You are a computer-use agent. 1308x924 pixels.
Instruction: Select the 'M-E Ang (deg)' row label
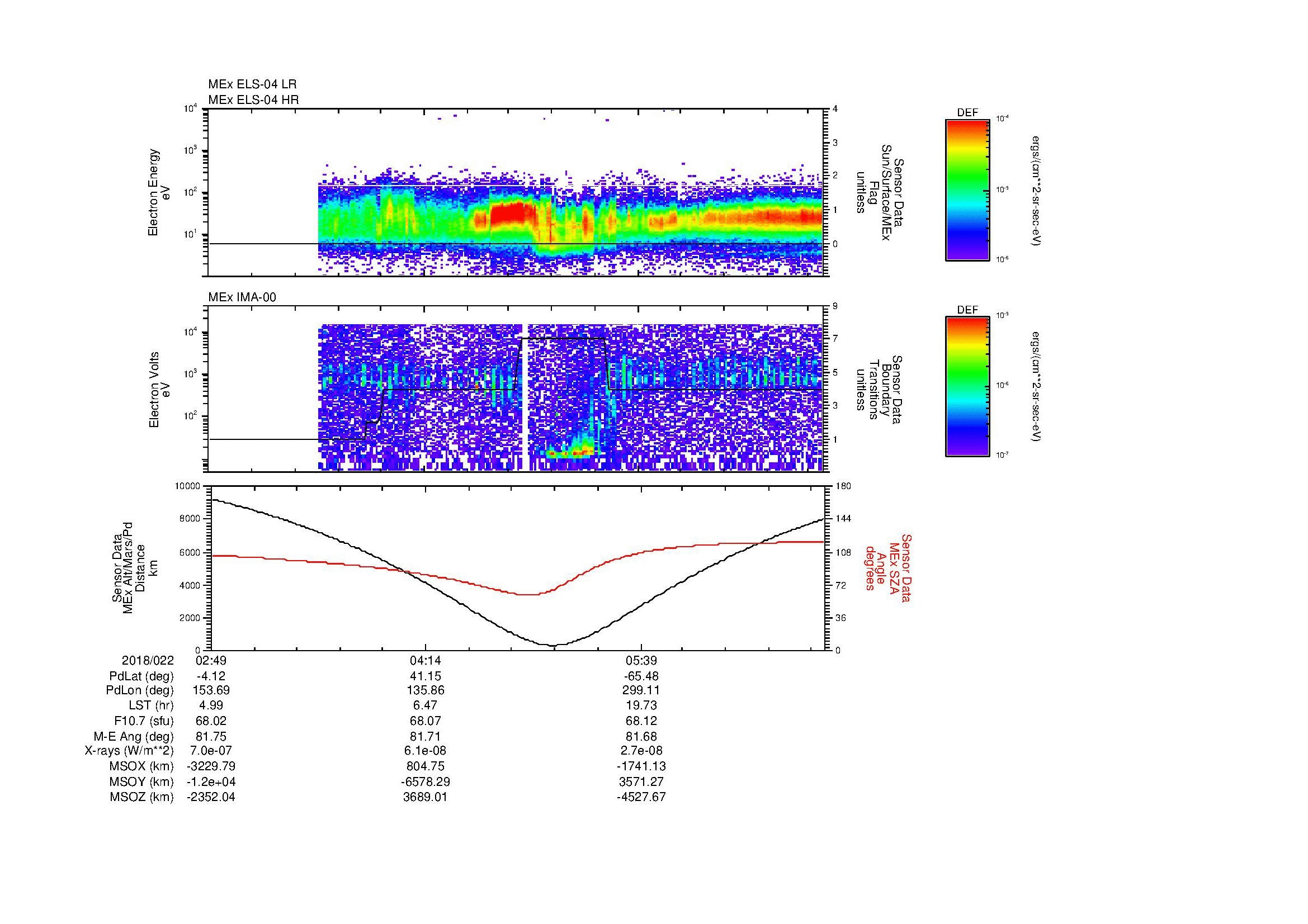coord(134,736)
